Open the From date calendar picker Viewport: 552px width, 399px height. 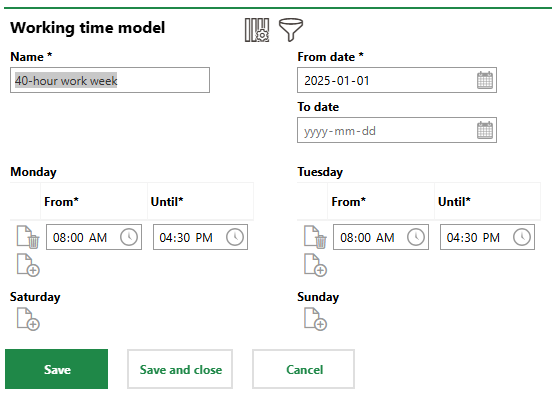(x=485, y=80)
